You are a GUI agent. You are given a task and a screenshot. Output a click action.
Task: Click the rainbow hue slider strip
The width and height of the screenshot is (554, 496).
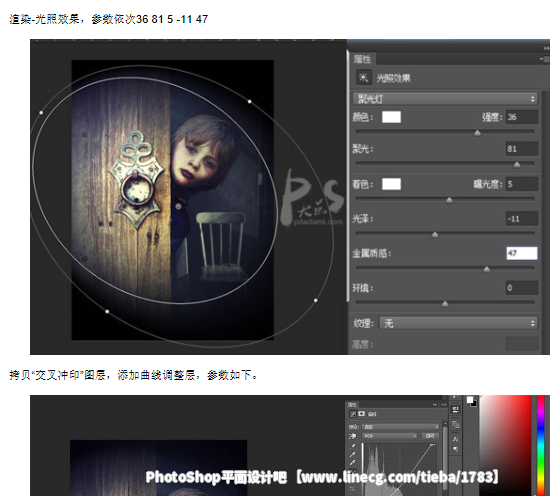(x=541, y=445)
